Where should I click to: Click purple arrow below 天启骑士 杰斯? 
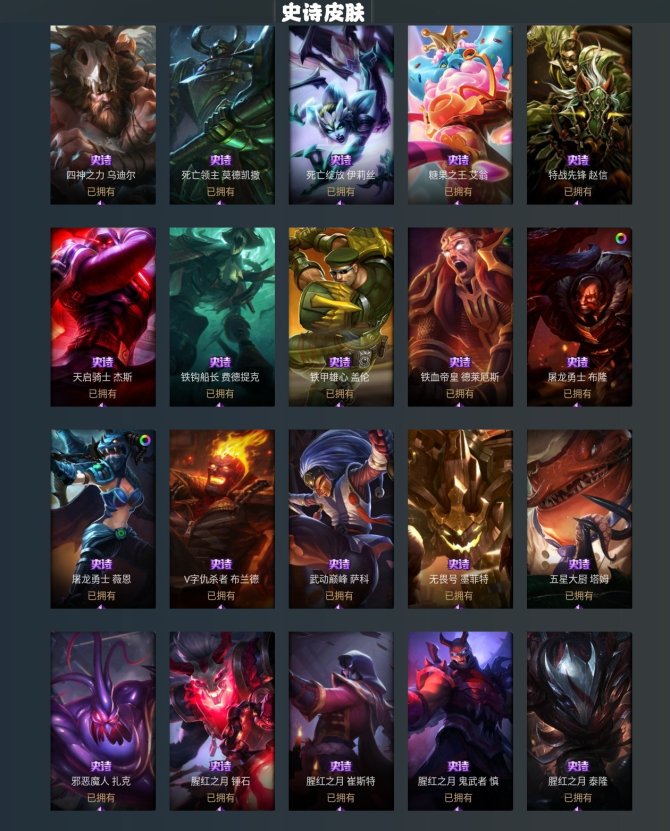[x=101, y=404]
